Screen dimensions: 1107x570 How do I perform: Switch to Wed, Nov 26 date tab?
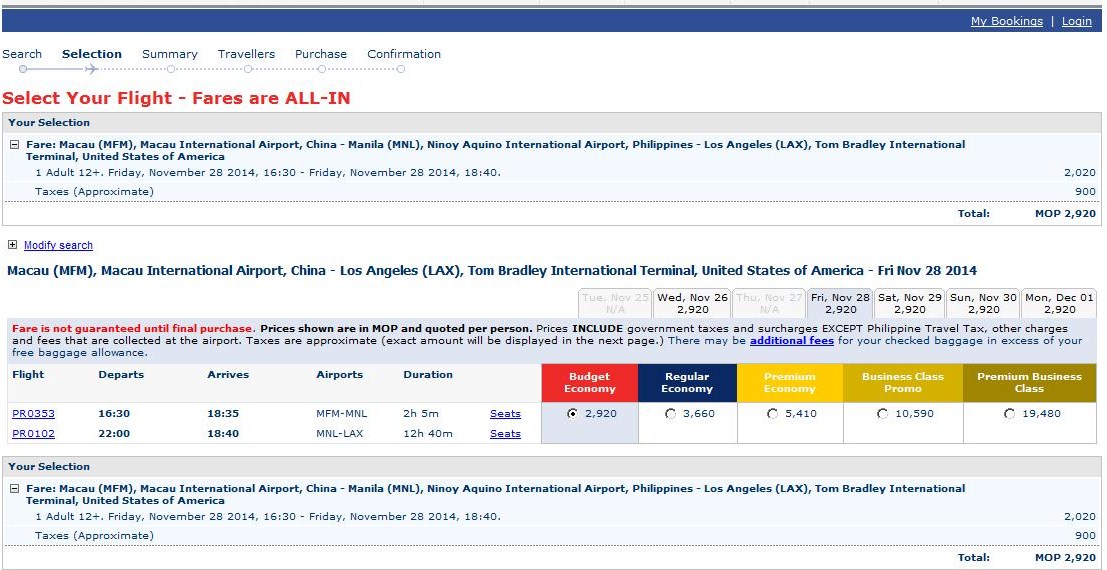click(692, 304)
